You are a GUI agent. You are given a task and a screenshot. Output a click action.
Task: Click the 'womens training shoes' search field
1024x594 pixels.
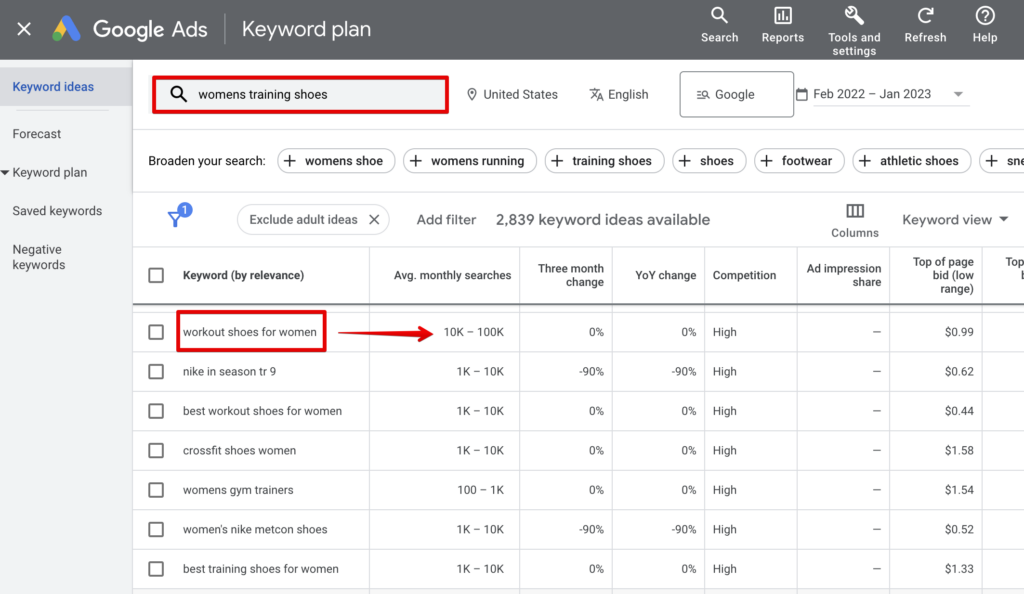point(300,95)
